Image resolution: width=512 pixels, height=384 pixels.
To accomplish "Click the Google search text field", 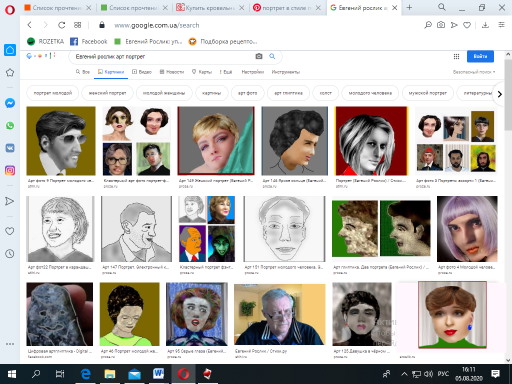I will click(163, 56).
